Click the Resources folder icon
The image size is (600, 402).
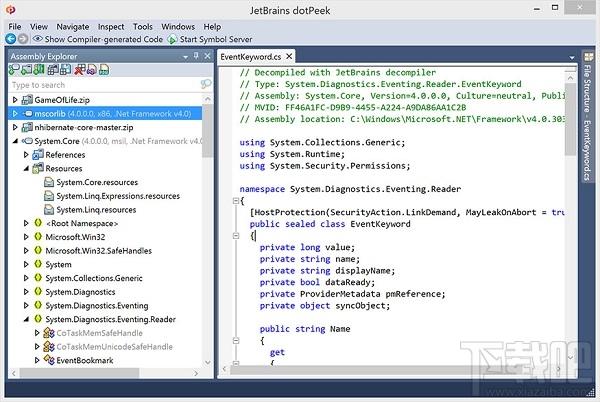coord(38,168)
